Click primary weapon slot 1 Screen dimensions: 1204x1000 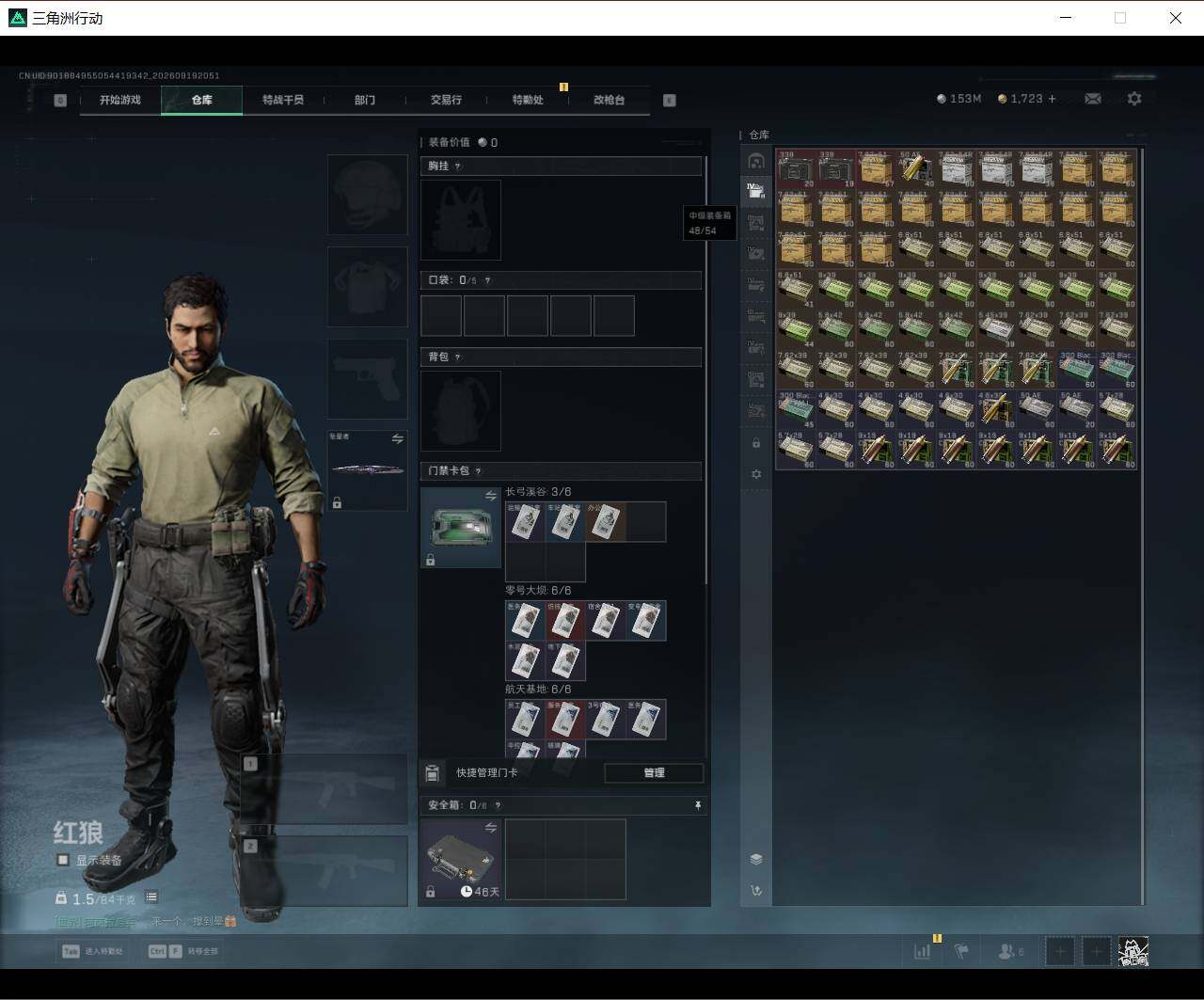point(325,789)
